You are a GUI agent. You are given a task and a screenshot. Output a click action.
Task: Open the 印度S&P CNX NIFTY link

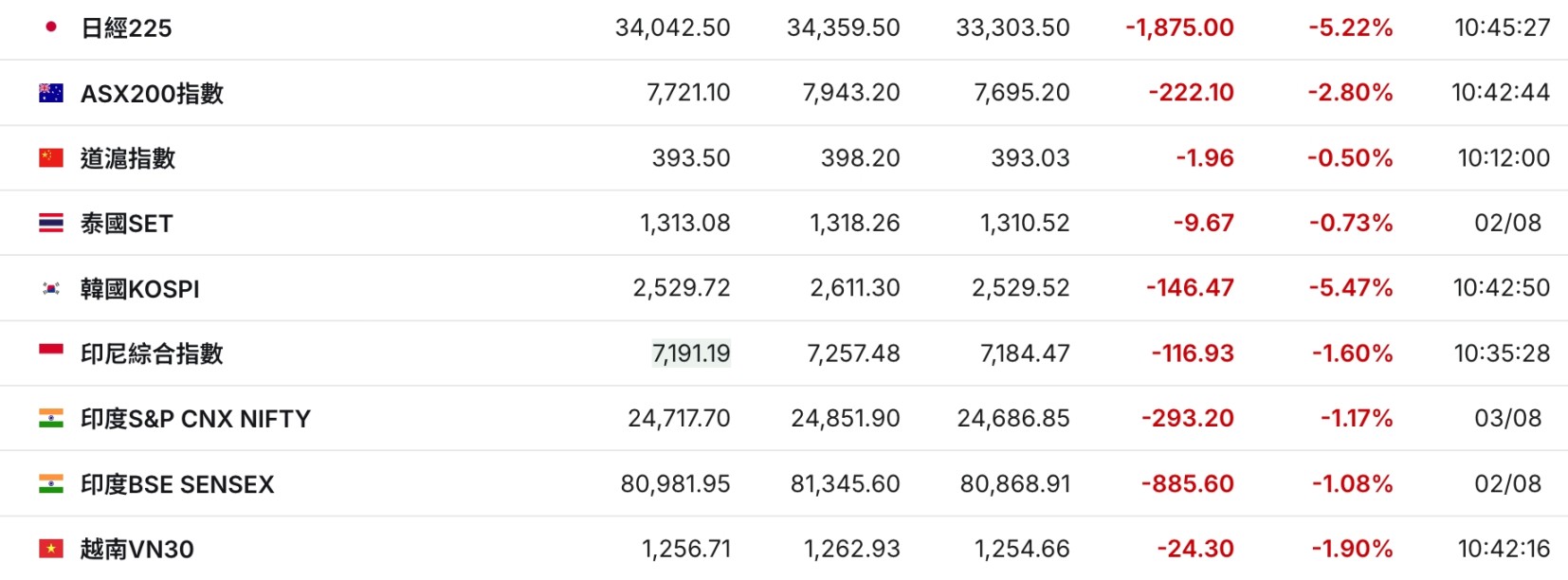click(195, 419)
